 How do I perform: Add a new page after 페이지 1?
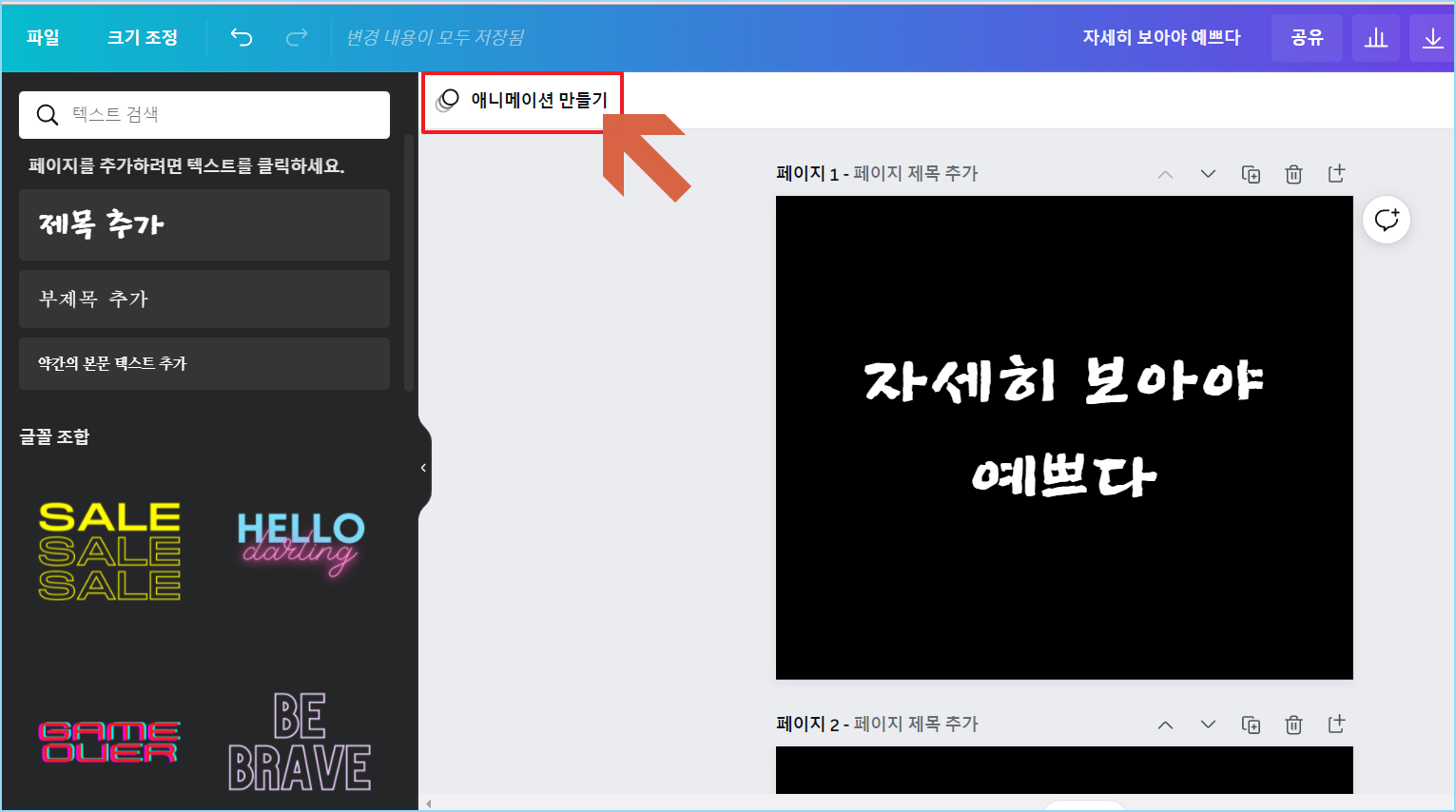coord(1336,174)
